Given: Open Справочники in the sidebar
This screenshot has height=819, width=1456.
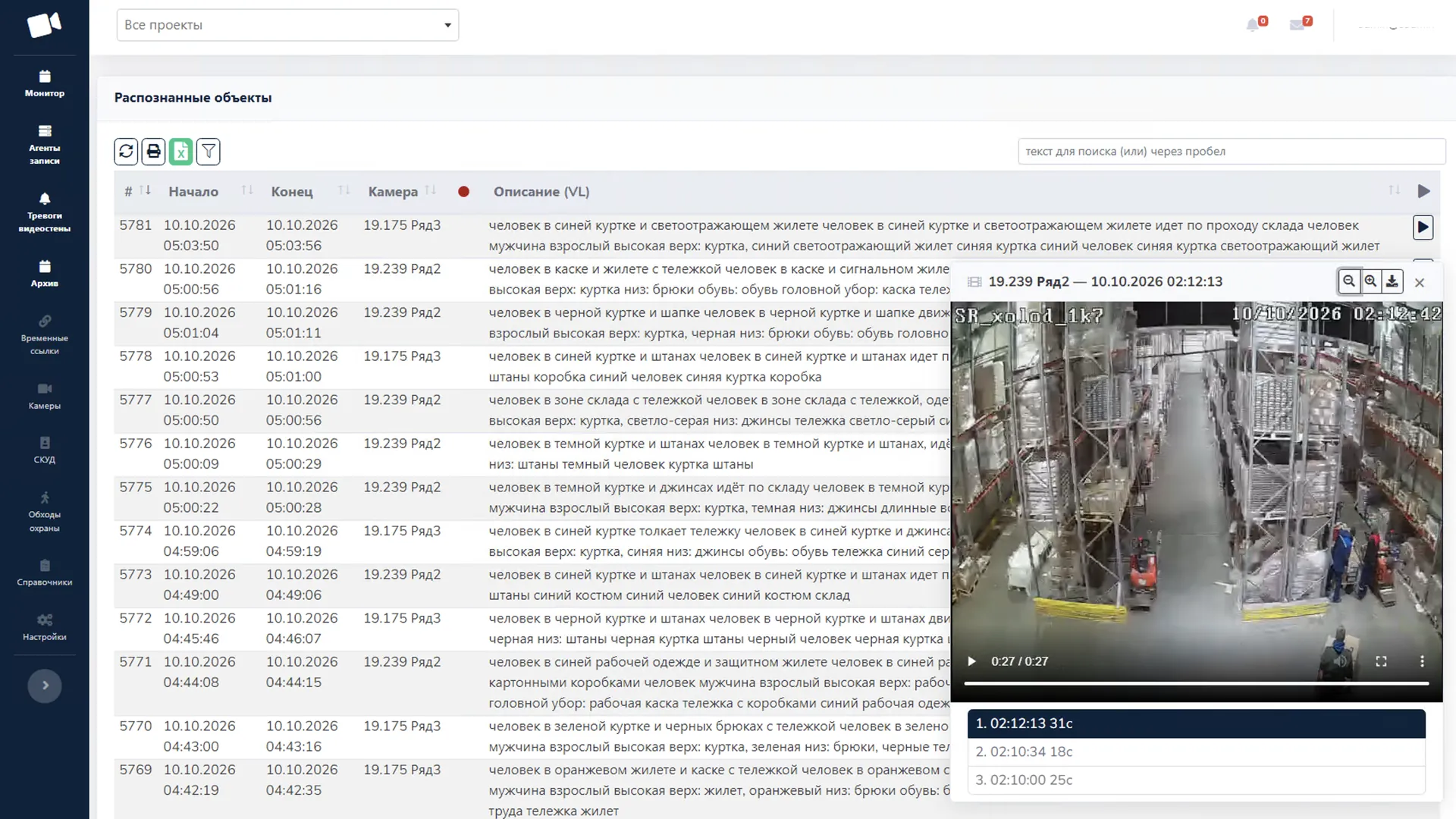Looking at the screenshot, I should [x=44, y=573].
